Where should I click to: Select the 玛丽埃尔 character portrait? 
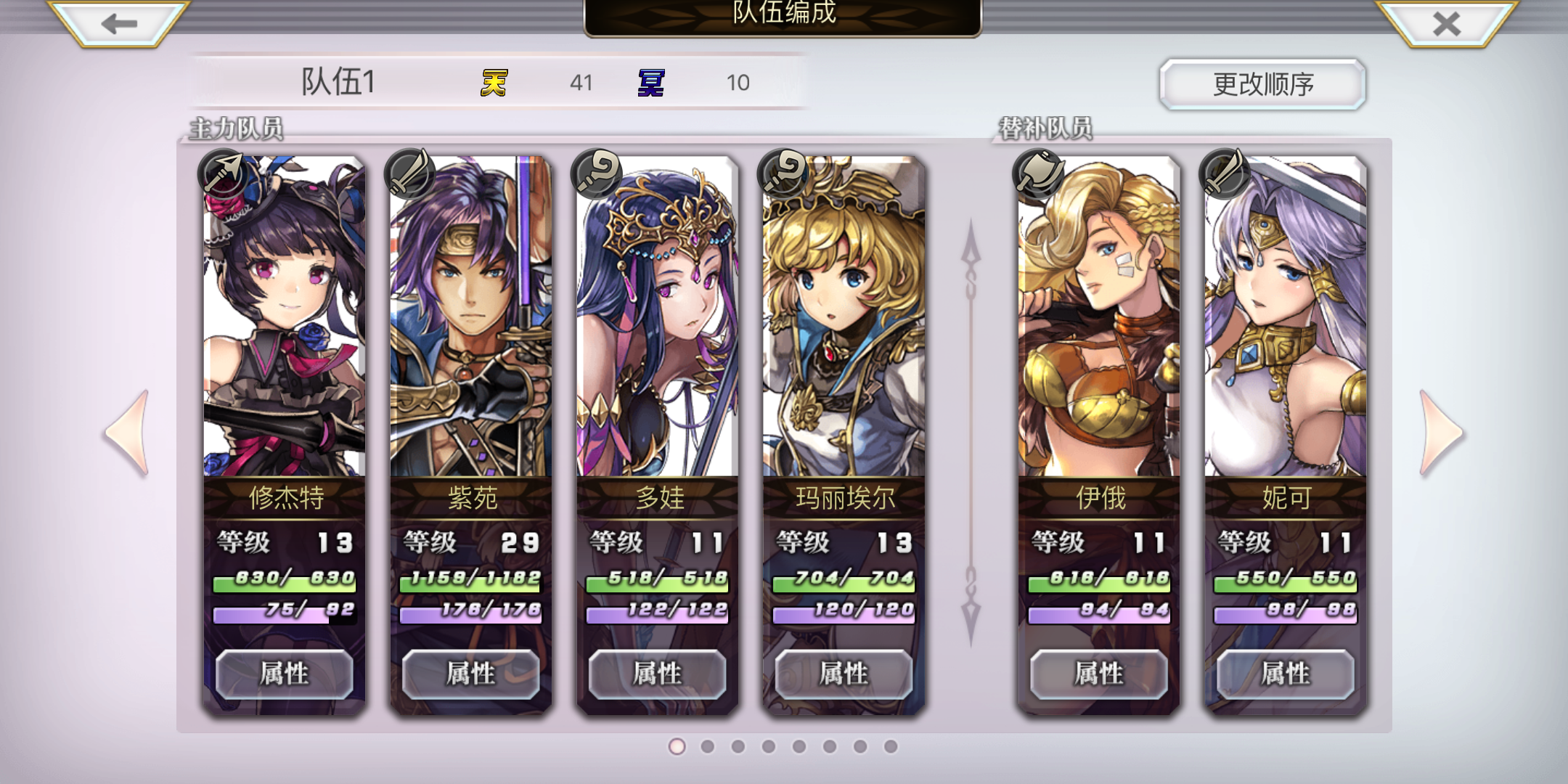click(844, 316)
